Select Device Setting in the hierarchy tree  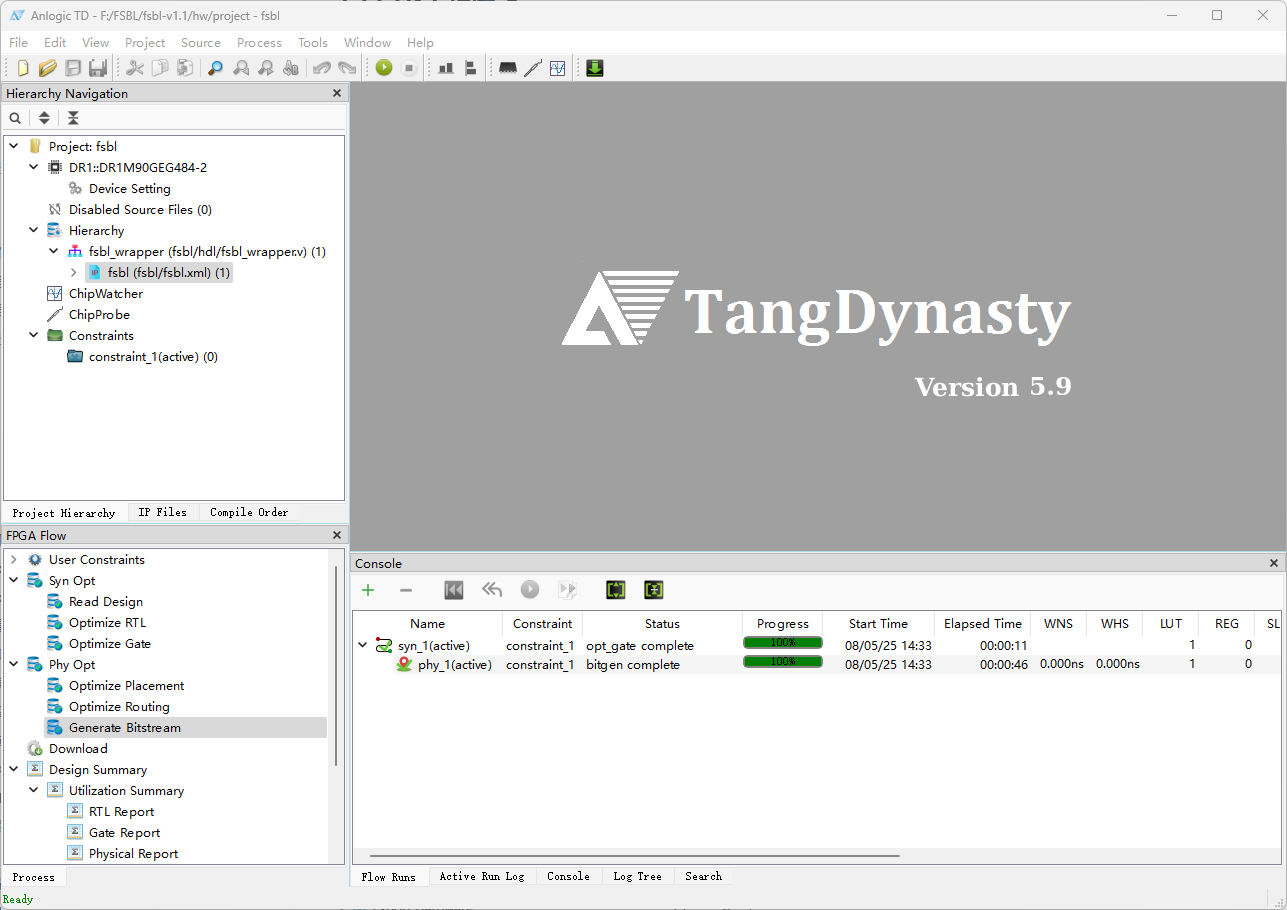click(129, 188)
